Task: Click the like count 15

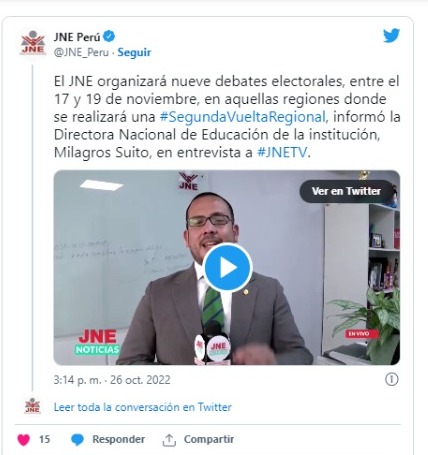Action: (44, 439)
